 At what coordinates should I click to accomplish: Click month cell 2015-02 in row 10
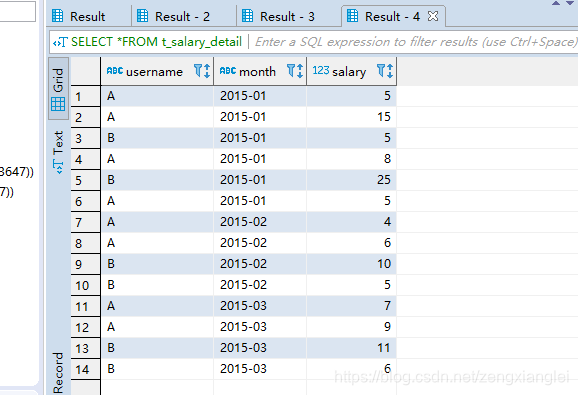260,285
